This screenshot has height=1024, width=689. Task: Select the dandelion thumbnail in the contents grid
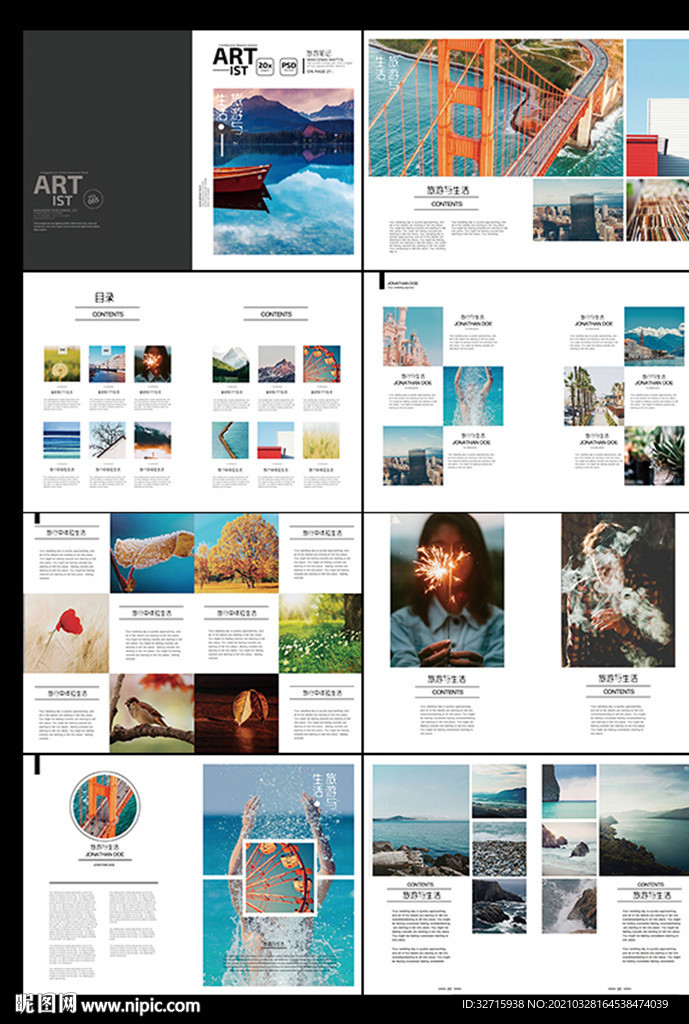tap(62, 364)
